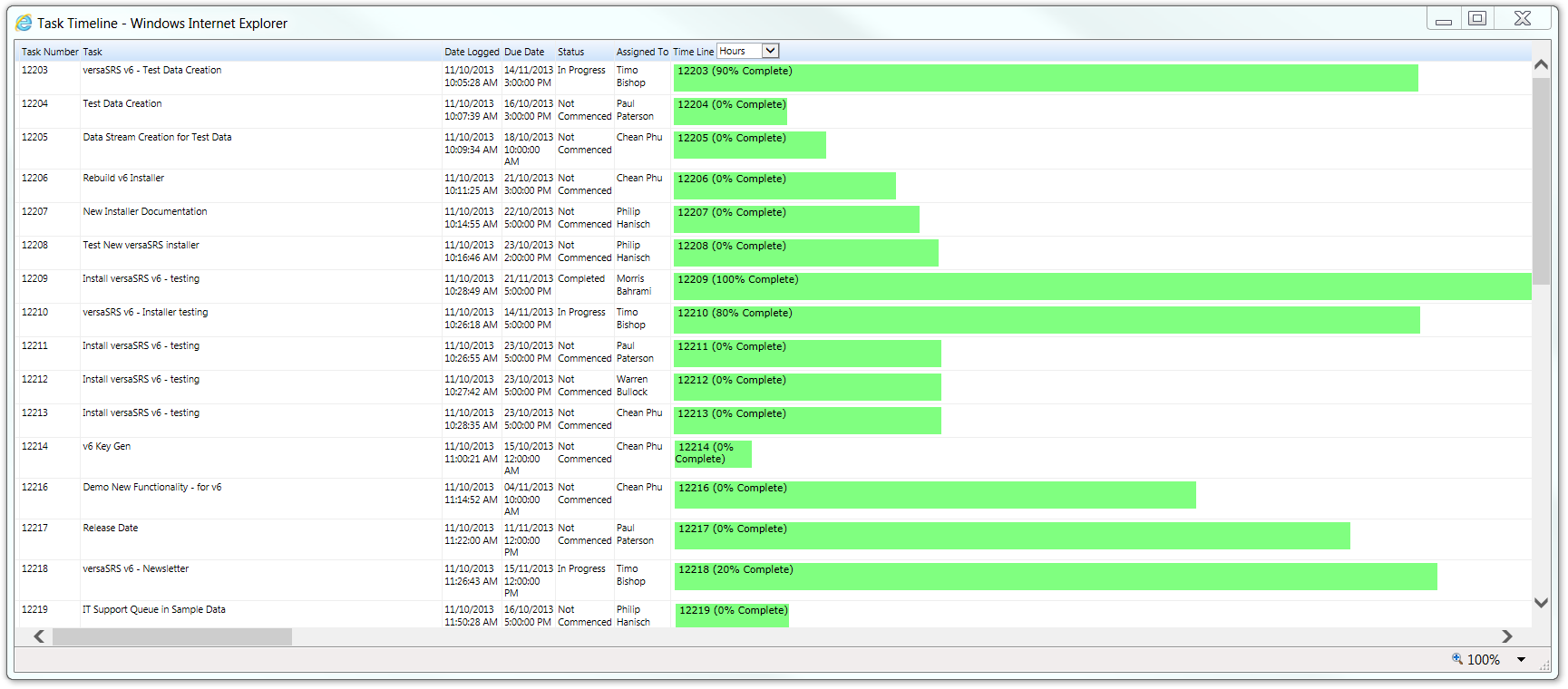Select the 12211 (0% Complete) timeline bar

807,354
